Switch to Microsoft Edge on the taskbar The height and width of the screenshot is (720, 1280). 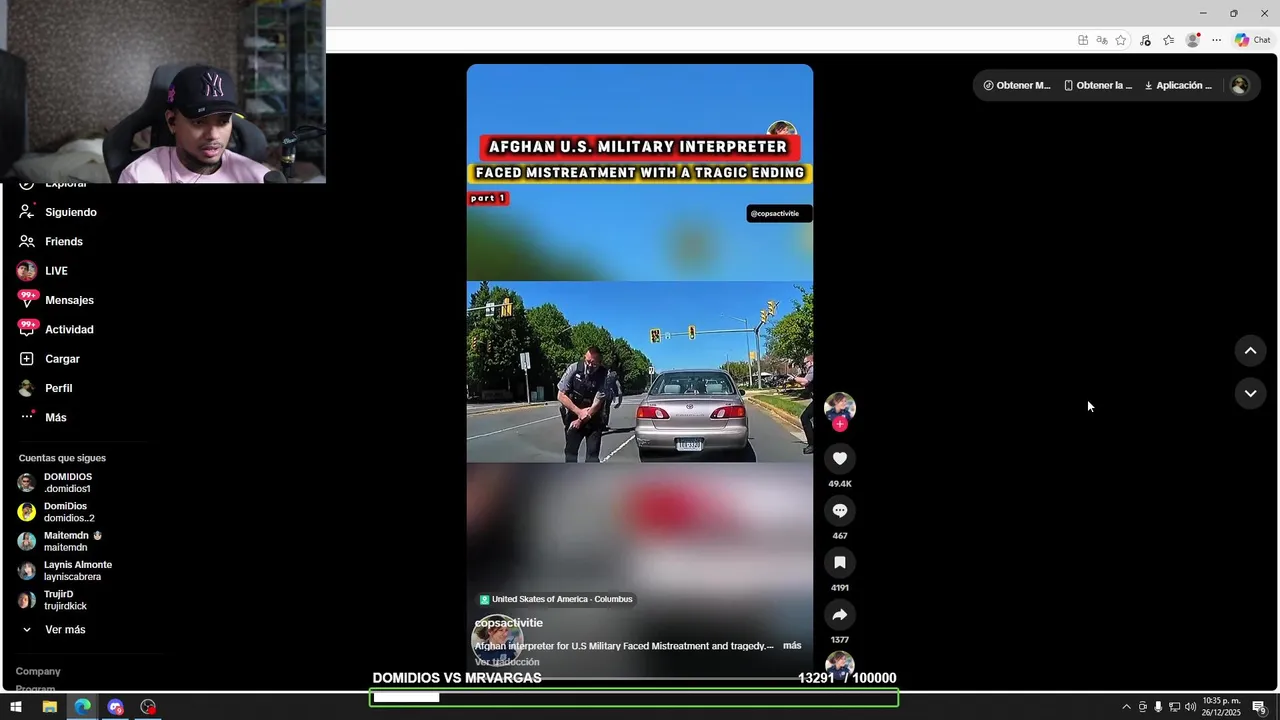tap(82, 707)
